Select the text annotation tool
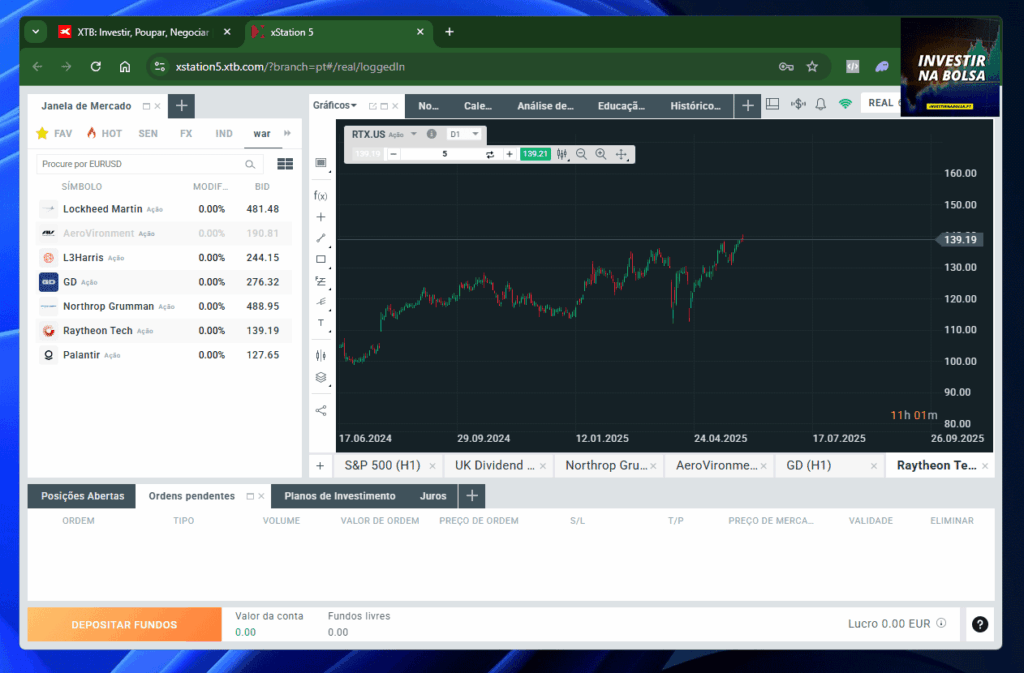The height and width of the screenshot is (673, 1024). click(321, 322)
